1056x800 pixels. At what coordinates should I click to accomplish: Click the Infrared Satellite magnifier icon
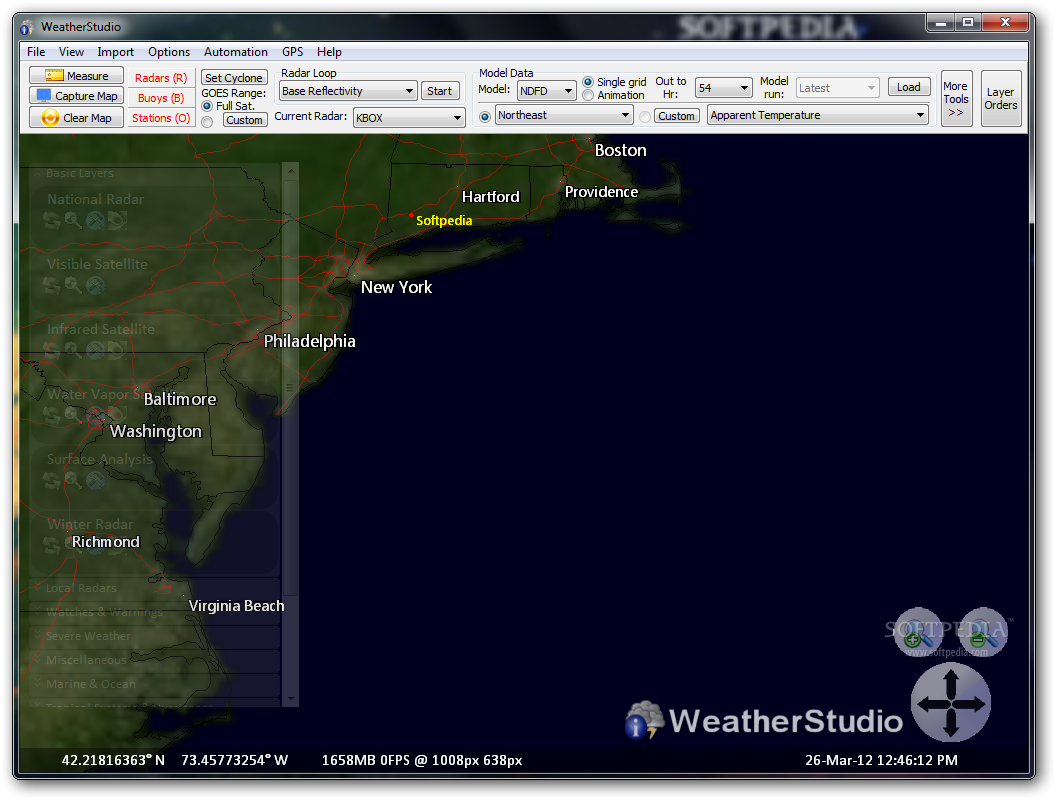tap(73, 350)
